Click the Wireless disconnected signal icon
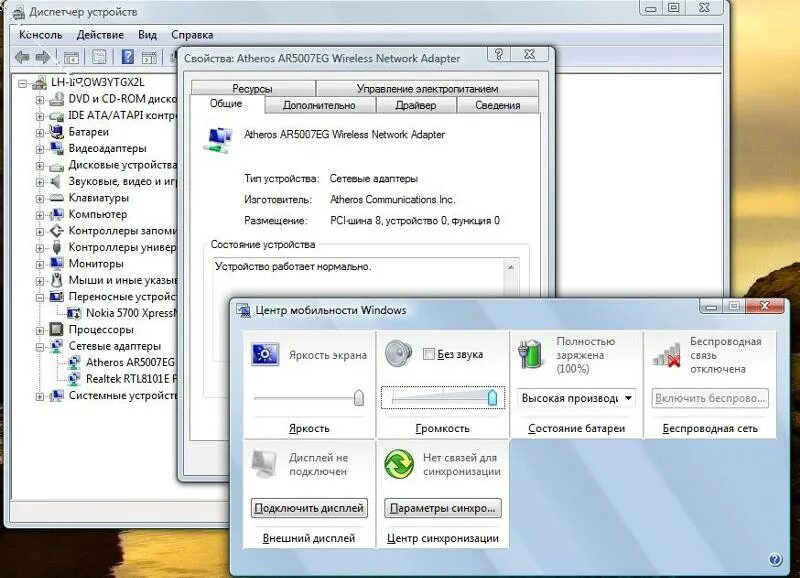Viewport: 800px width, 578px height. (667, 355)
